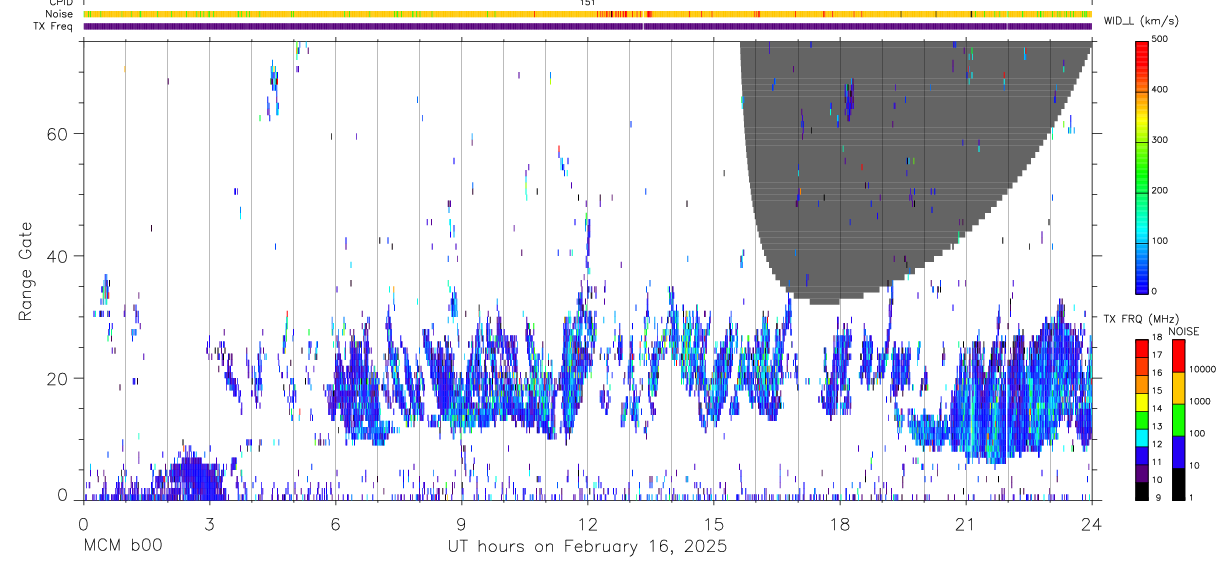
Task: Click the 6 tick on the UT hours axis
Action: [335, 523]
